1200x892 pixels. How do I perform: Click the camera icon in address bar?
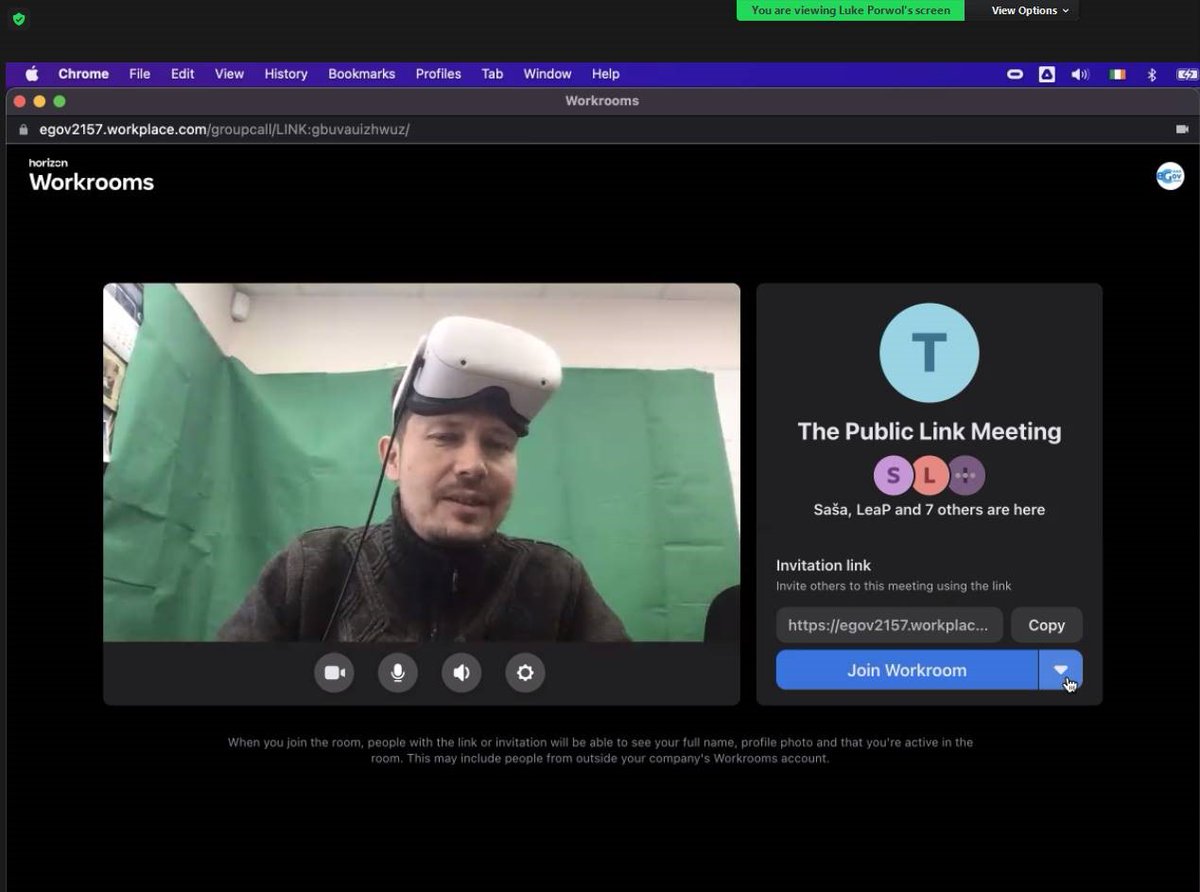(x=1182, y=129)
